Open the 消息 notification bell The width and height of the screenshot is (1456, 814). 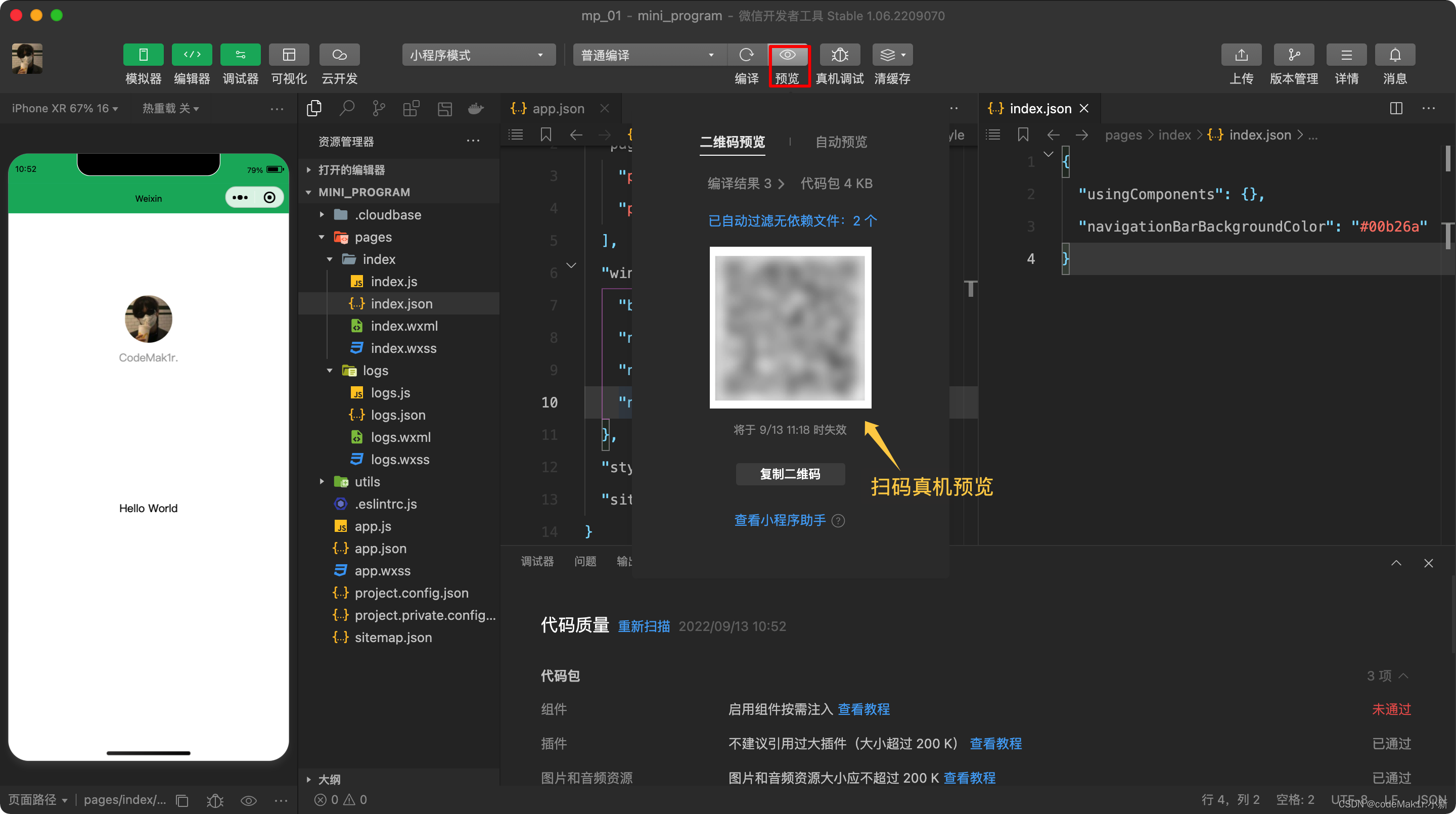click(x=1394, y=55)
